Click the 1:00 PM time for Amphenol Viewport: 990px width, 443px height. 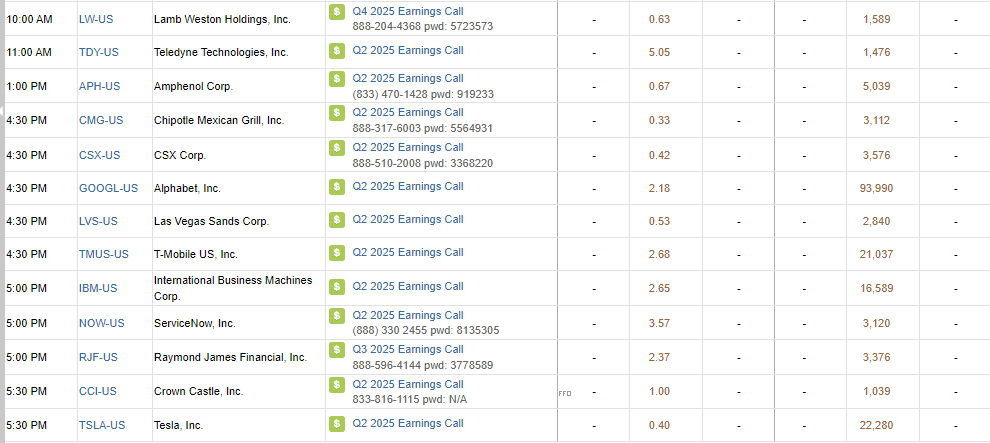26,86
